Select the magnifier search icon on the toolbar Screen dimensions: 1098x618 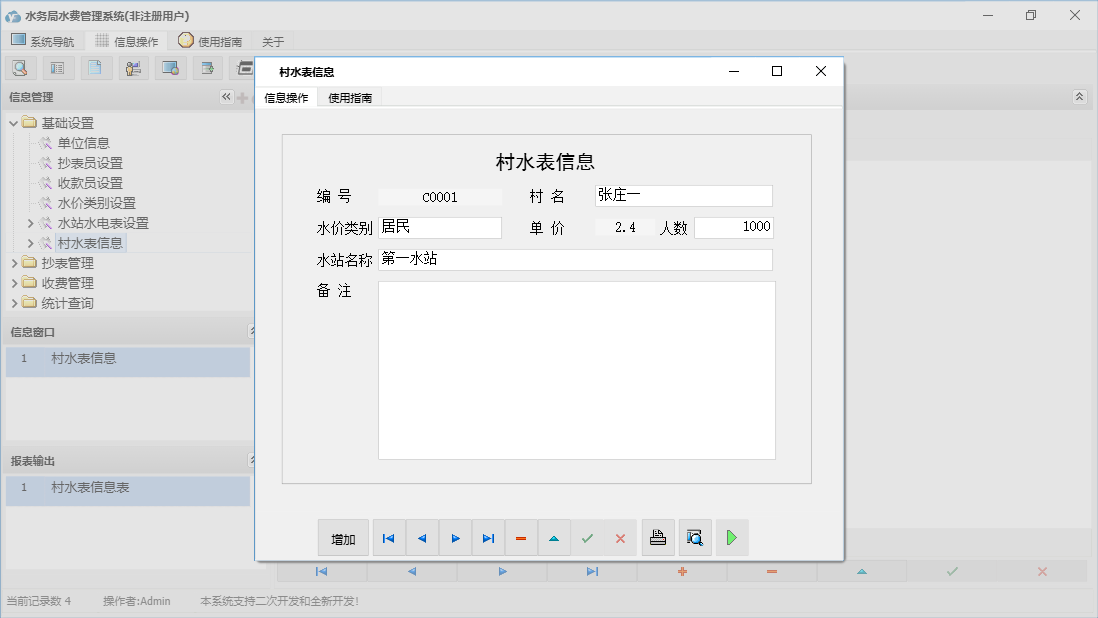point(20,67)
